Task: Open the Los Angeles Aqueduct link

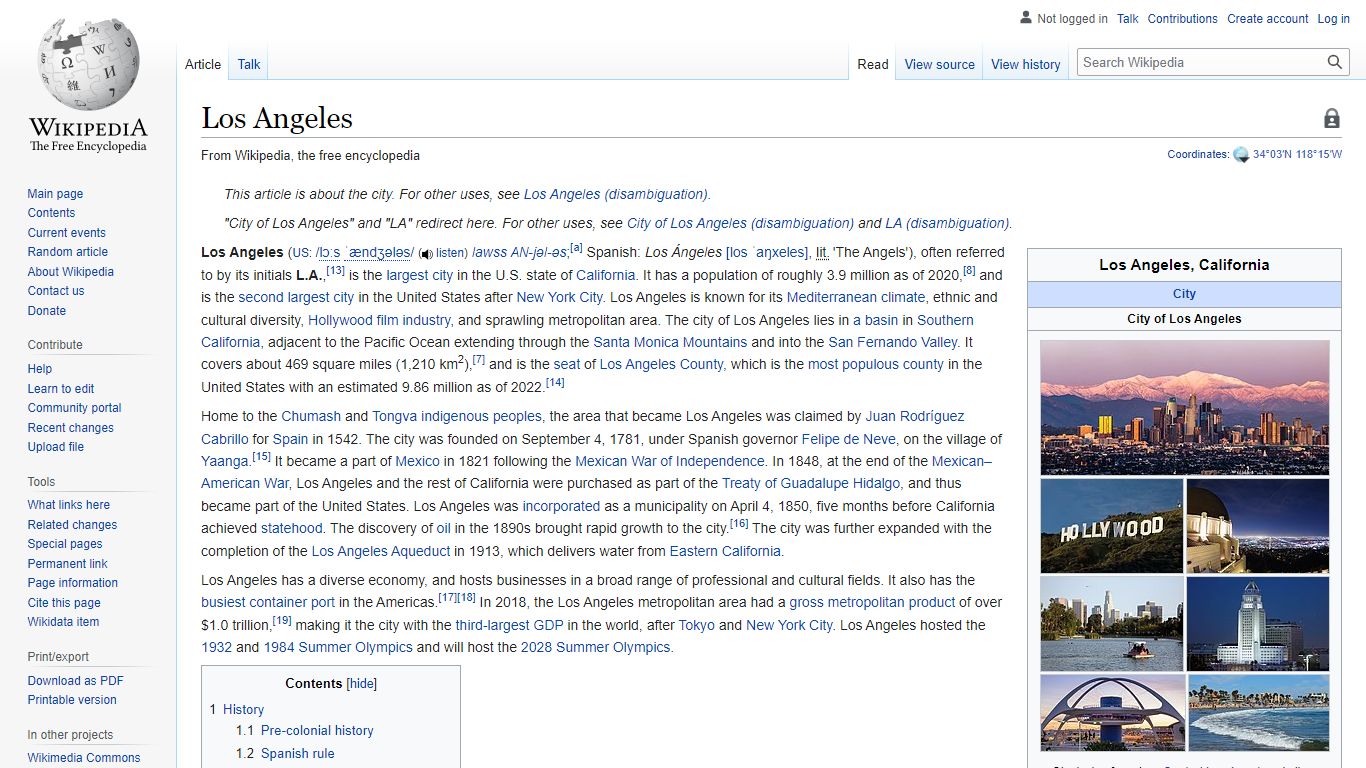Action: click(381, 551)
